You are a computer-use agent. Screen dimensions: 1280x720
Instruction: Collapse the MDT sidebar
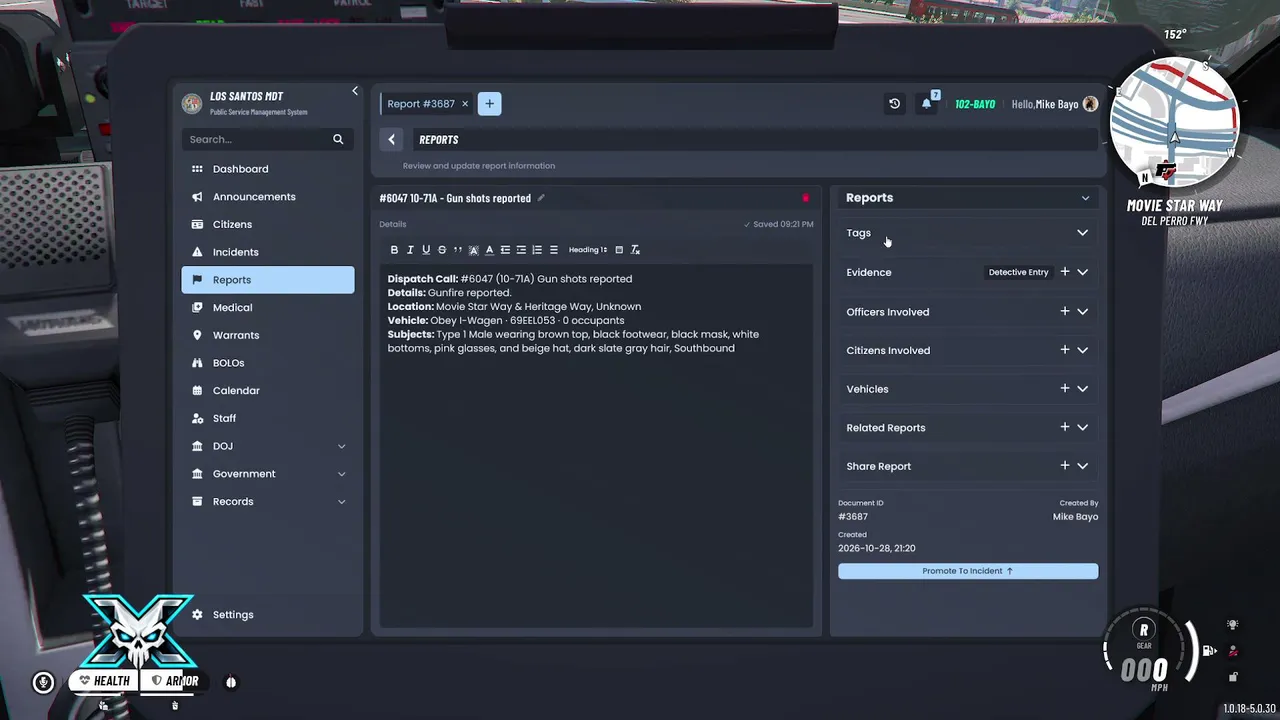click(355, 92)
